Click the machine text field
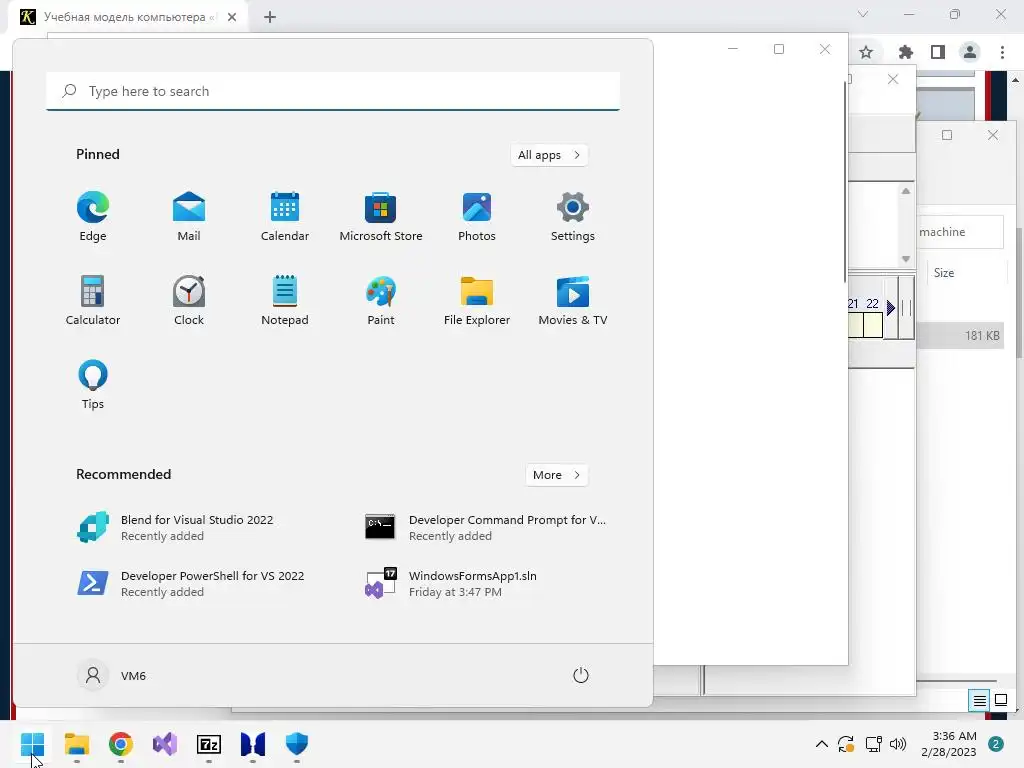 (x=960, y=232)
